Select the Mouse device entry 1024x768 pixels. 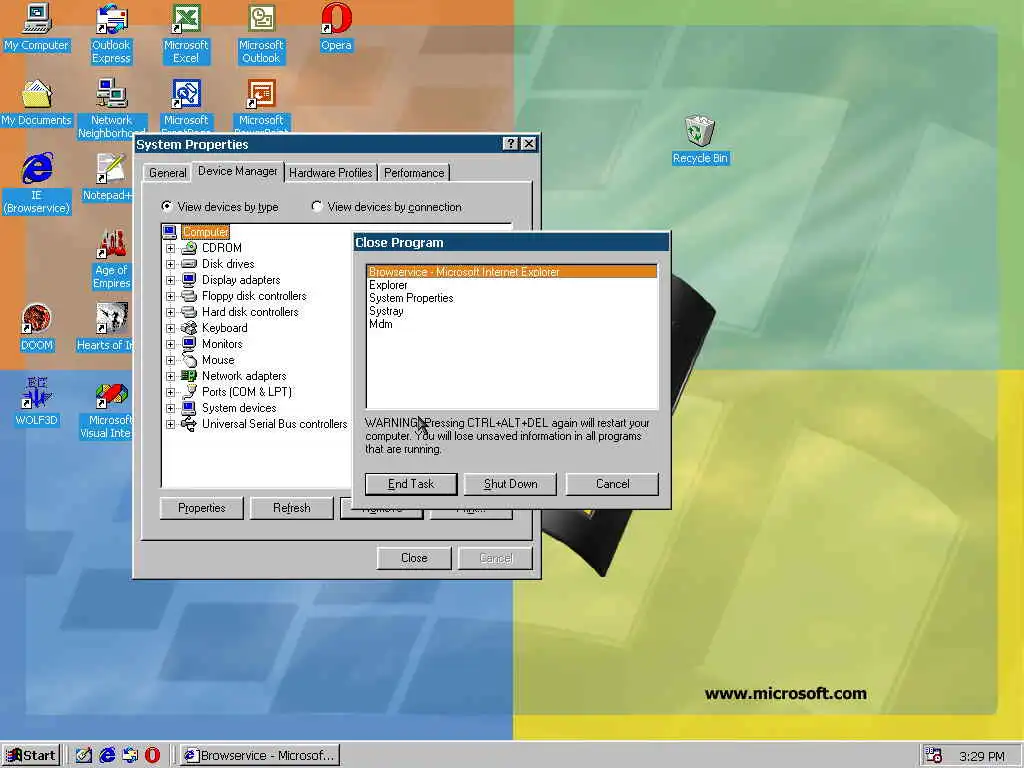[218, 360]
